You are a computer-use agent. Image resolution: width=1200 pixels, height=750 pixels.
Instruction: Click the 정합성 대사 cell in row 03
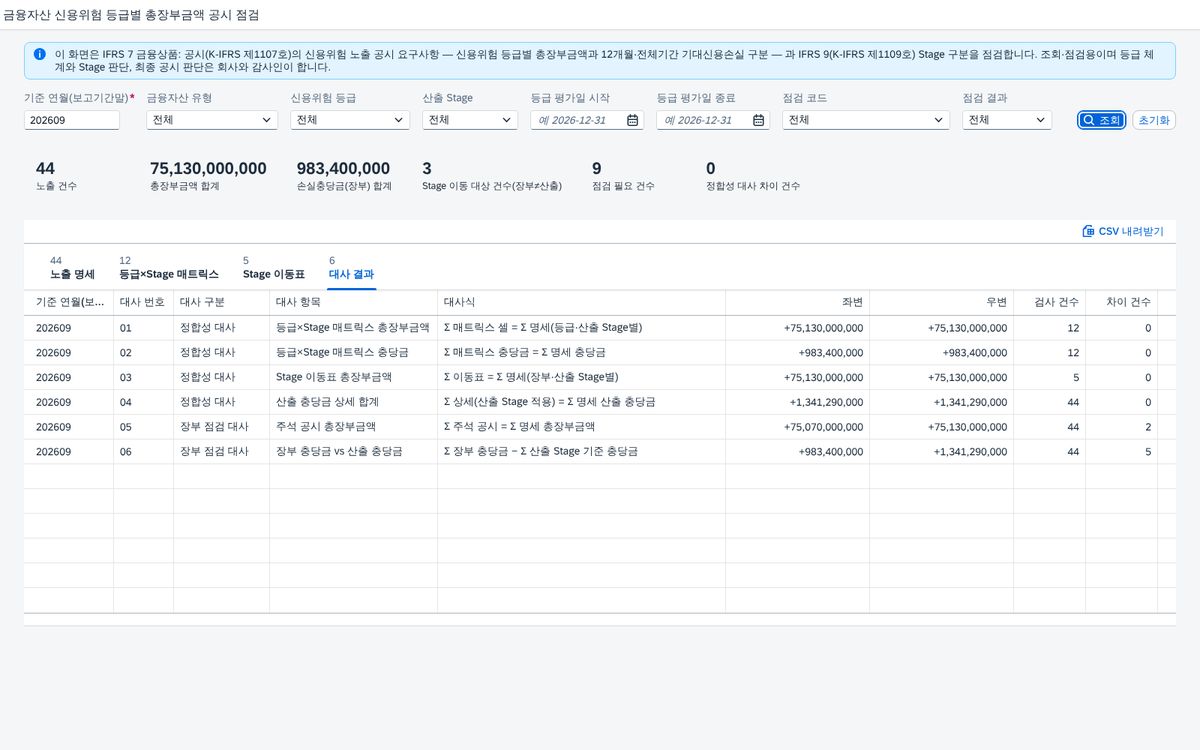pos(219,378)
